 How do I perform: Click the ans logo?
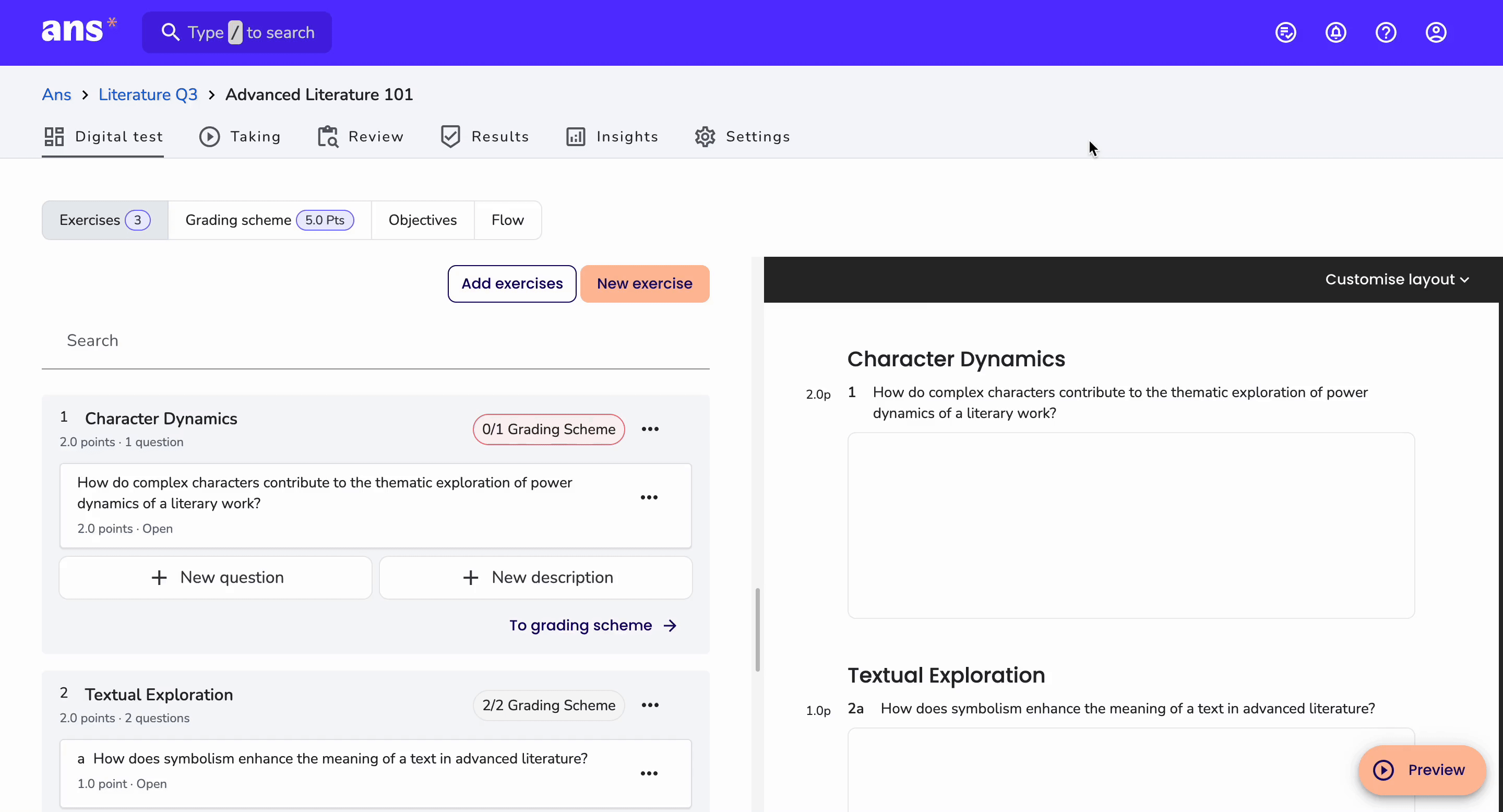click(x=79, y=30)
